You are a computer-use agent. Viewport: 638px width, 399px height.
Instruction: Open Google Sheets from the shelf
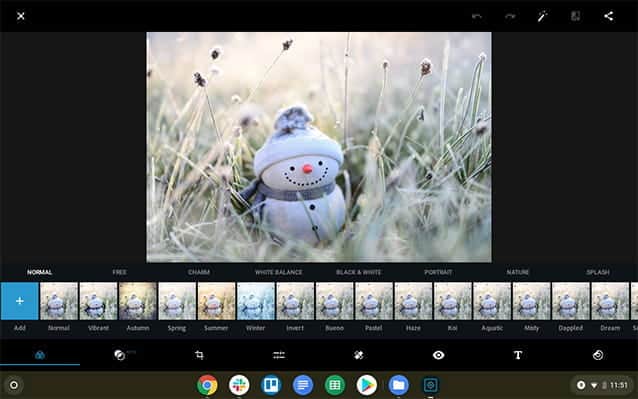click(335, 385)
